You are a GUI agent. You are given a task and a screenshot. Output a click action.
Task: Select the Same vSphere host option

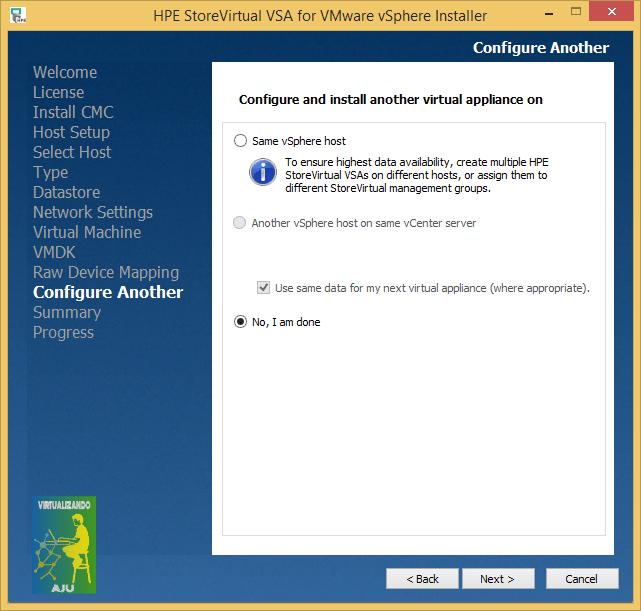coord(240,141)
